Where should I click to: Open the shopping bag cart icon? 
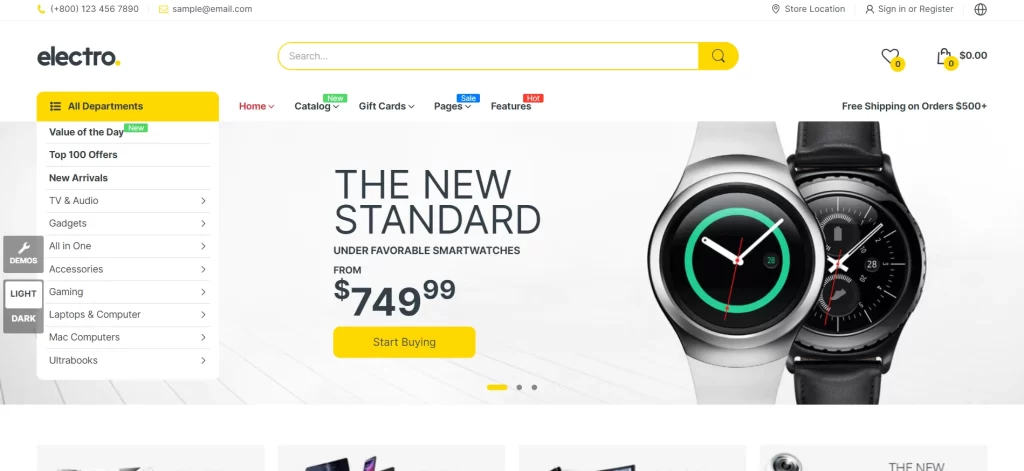943,56
